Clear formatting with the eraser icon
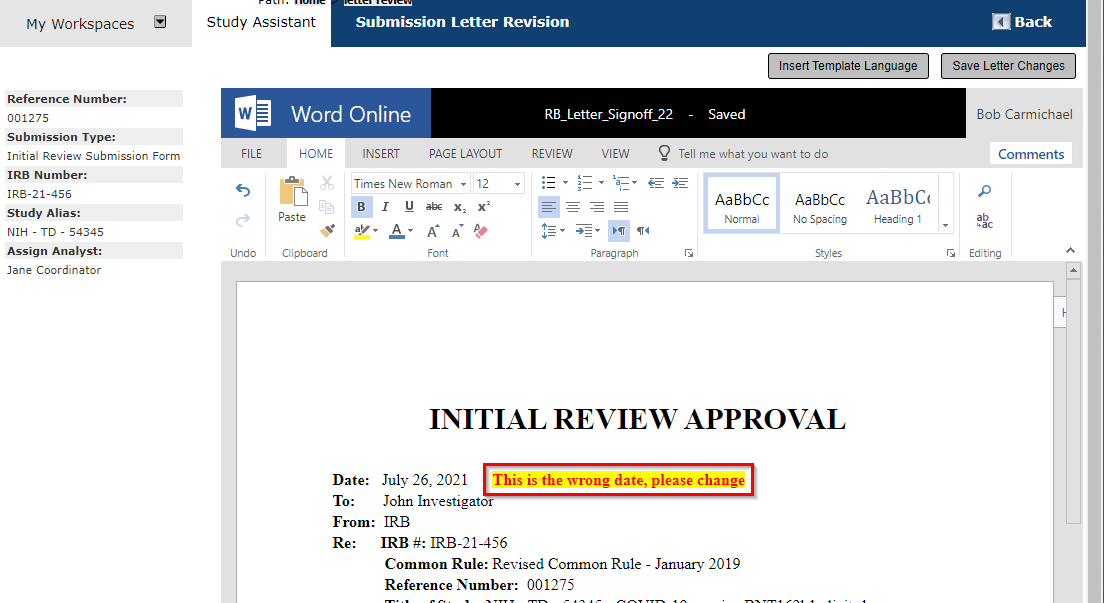This screenshot has height=603, width=1104. 481,231
